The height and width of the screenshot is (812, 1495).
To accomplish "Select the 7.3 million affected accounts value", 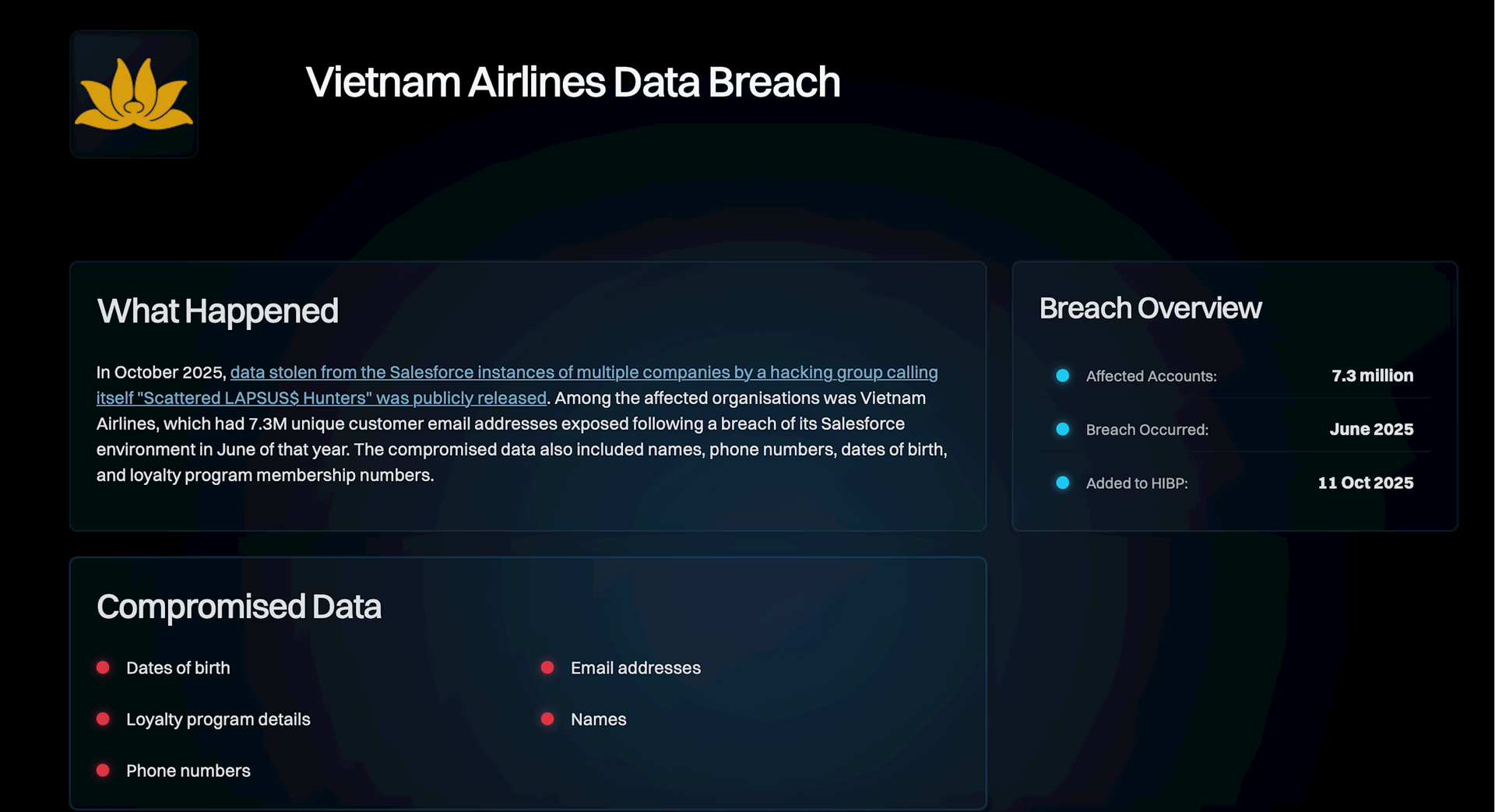I will (x=1372, y=375).
